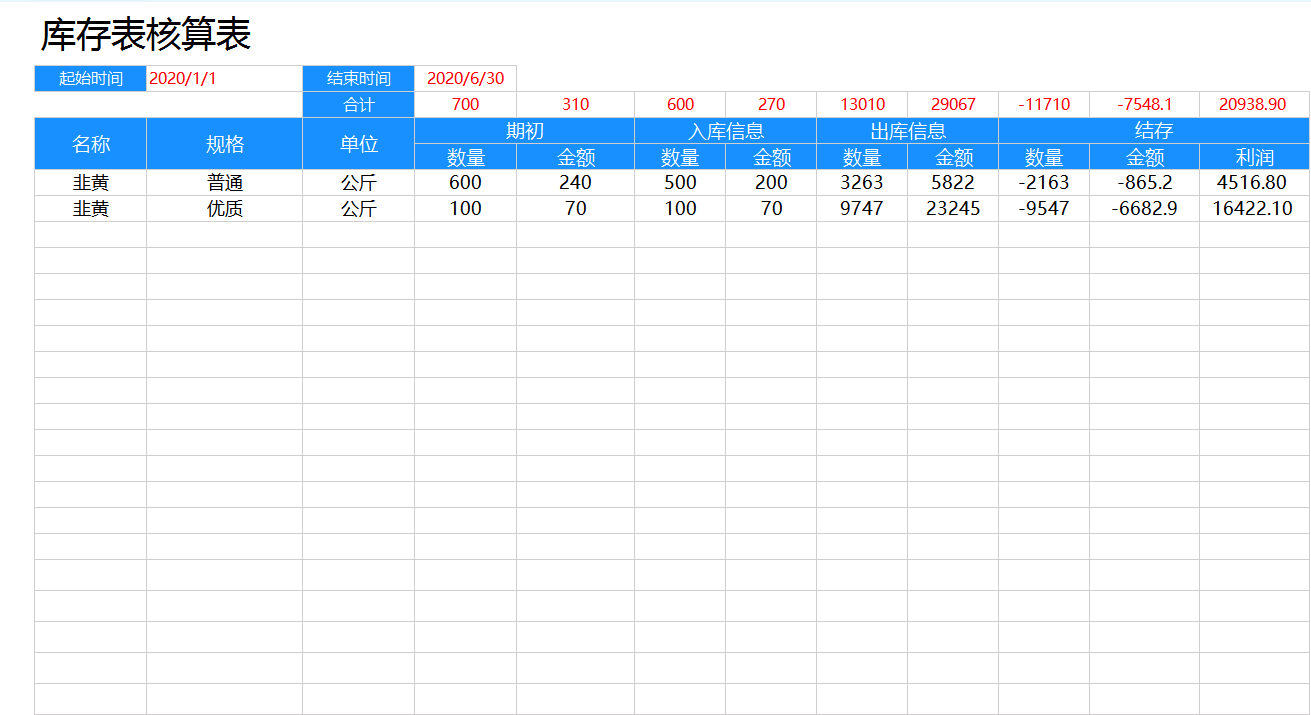This screenshot has width=1311, height=715.
Task: Select the 结存 group header
Action: pyautogui.click(x=1154, y=131)
